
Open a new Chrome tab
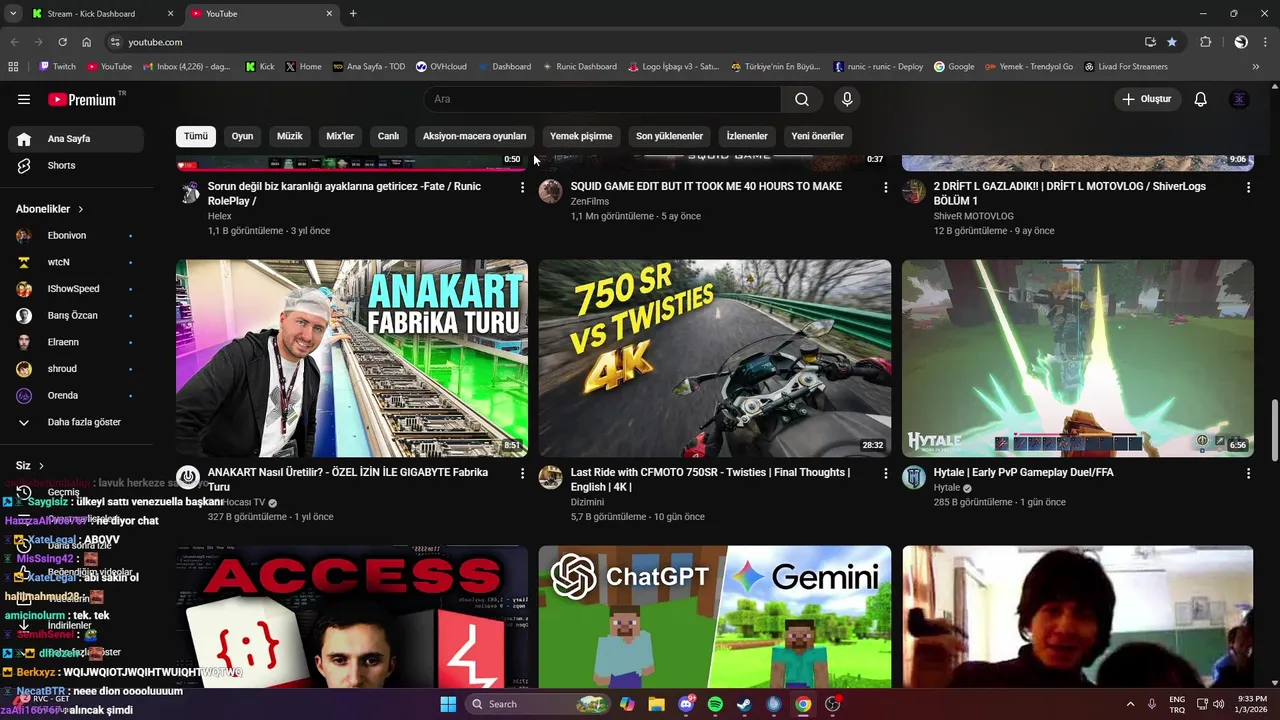[x=353, y=14]
